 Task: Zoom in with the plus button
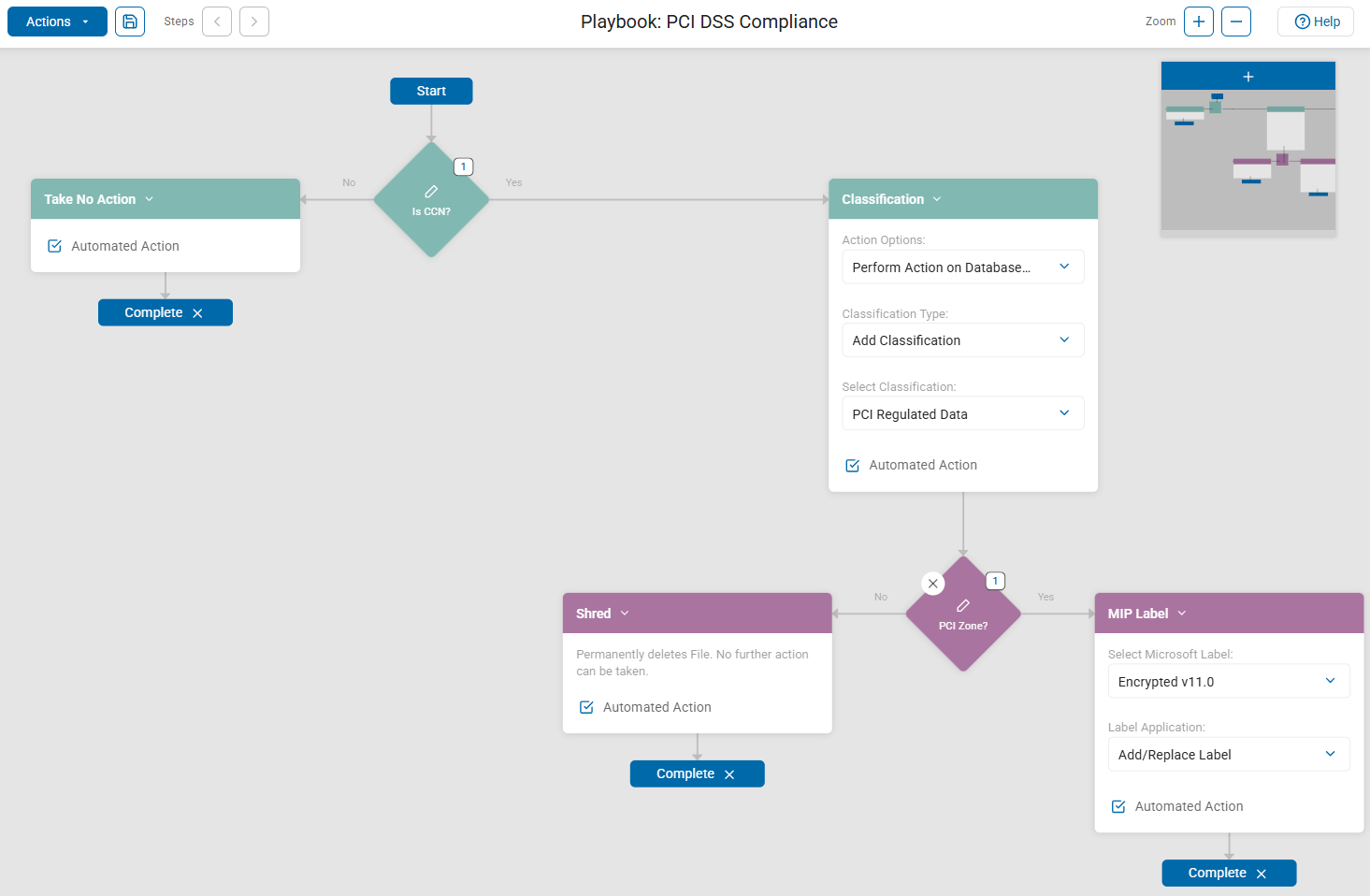tap(1199, 22)
